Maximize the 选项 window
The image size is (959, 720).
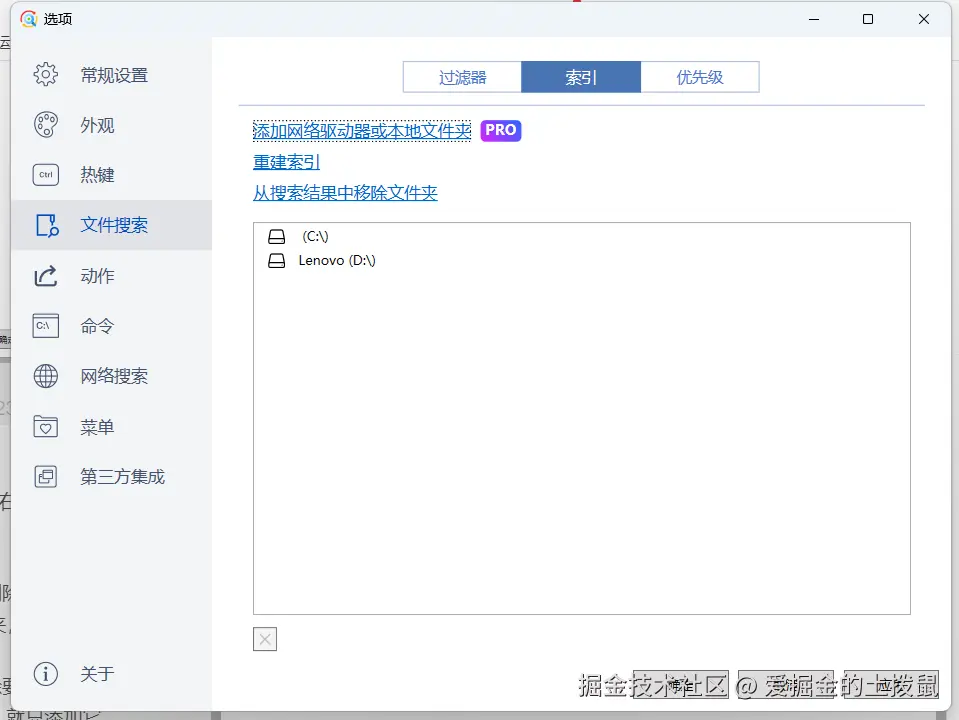pyautogui.click(x=867, y=19)
